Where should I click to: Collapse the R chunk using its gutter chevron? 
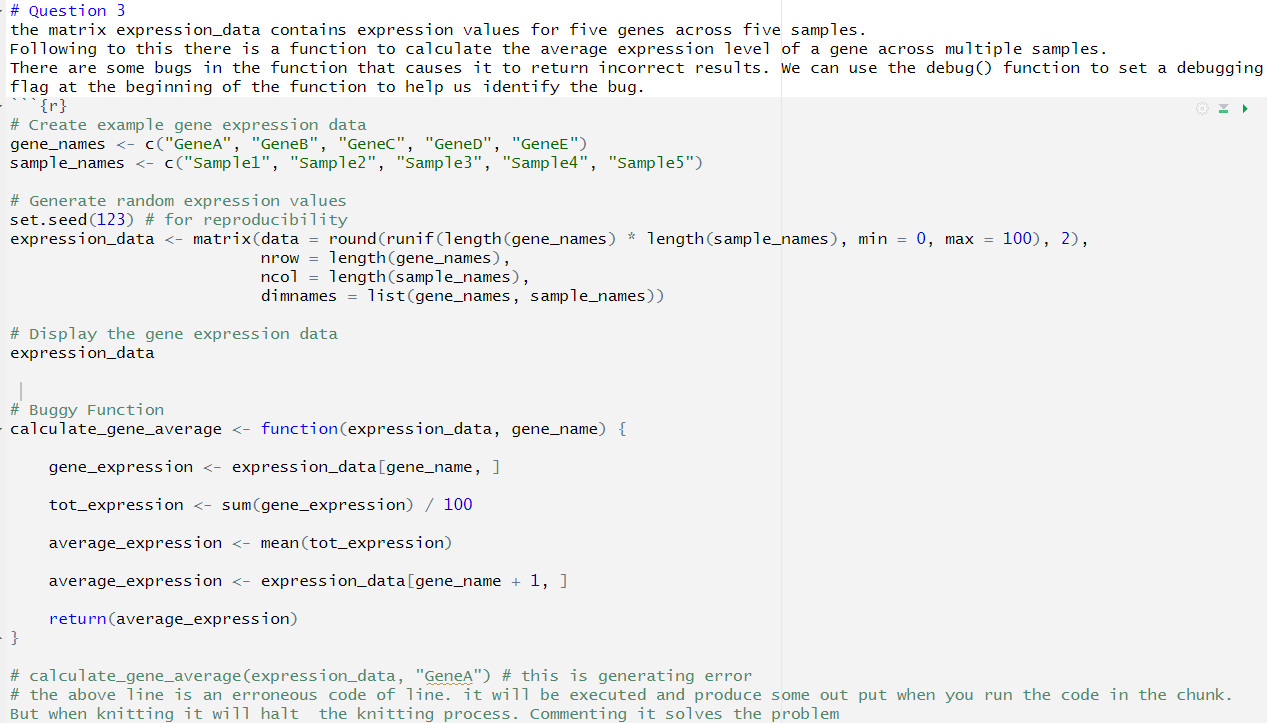[3, 105]
